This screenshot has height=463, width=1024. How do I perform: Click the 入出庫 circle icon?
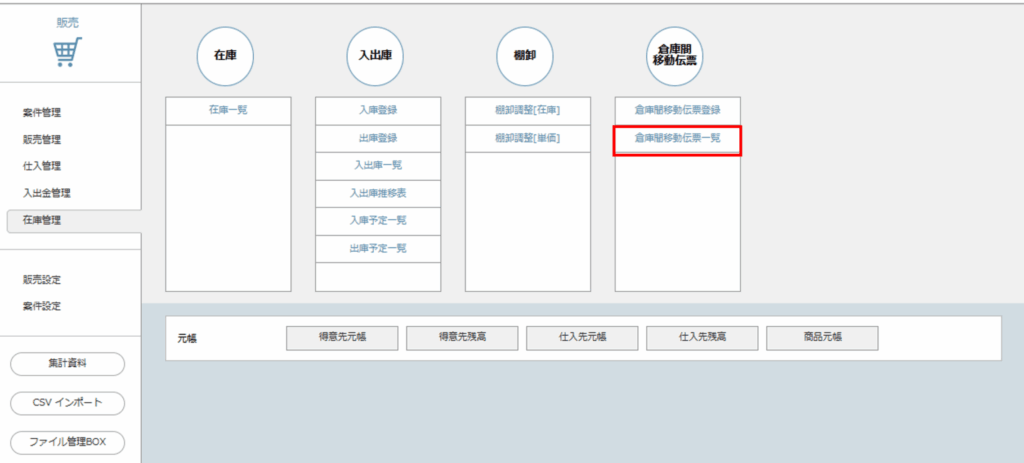375,55
